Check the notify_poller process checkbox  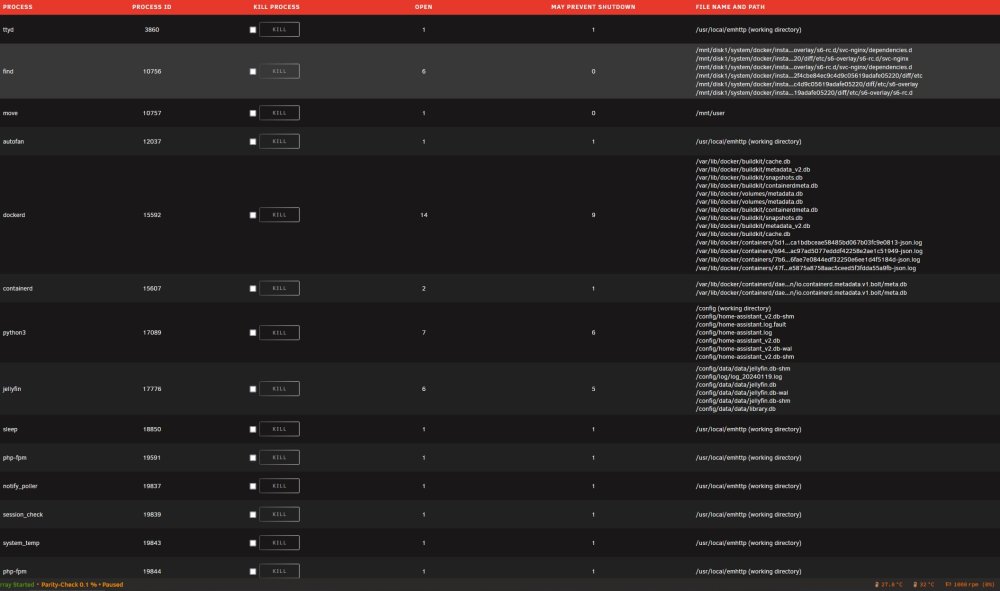253,486
